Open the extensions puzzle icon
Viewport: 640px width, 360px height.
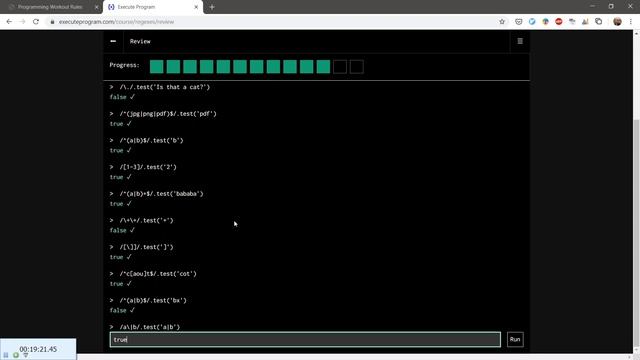pos(599,22)
